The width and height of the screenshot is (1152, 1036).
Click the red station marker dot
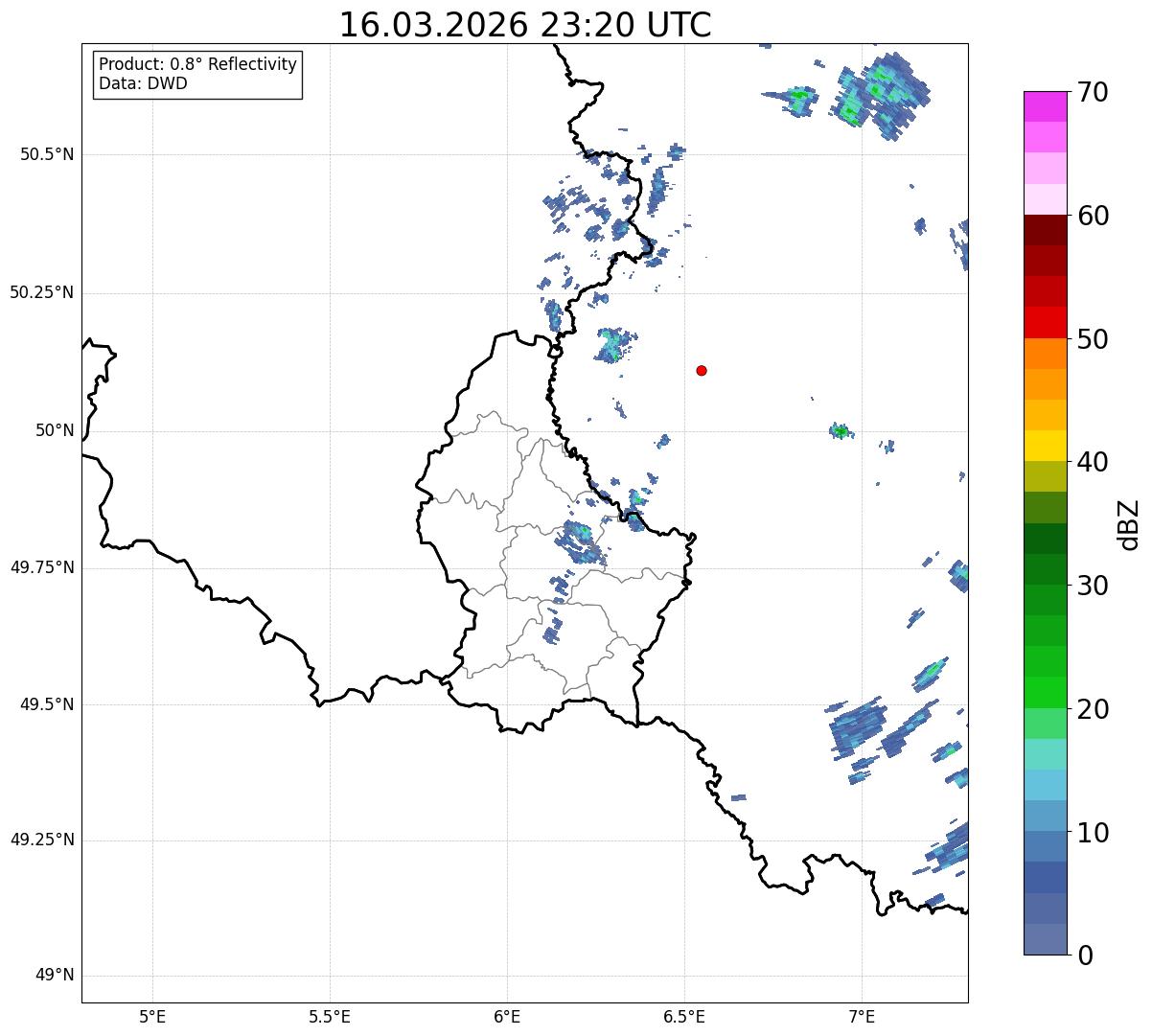click(x=702, y=370)
